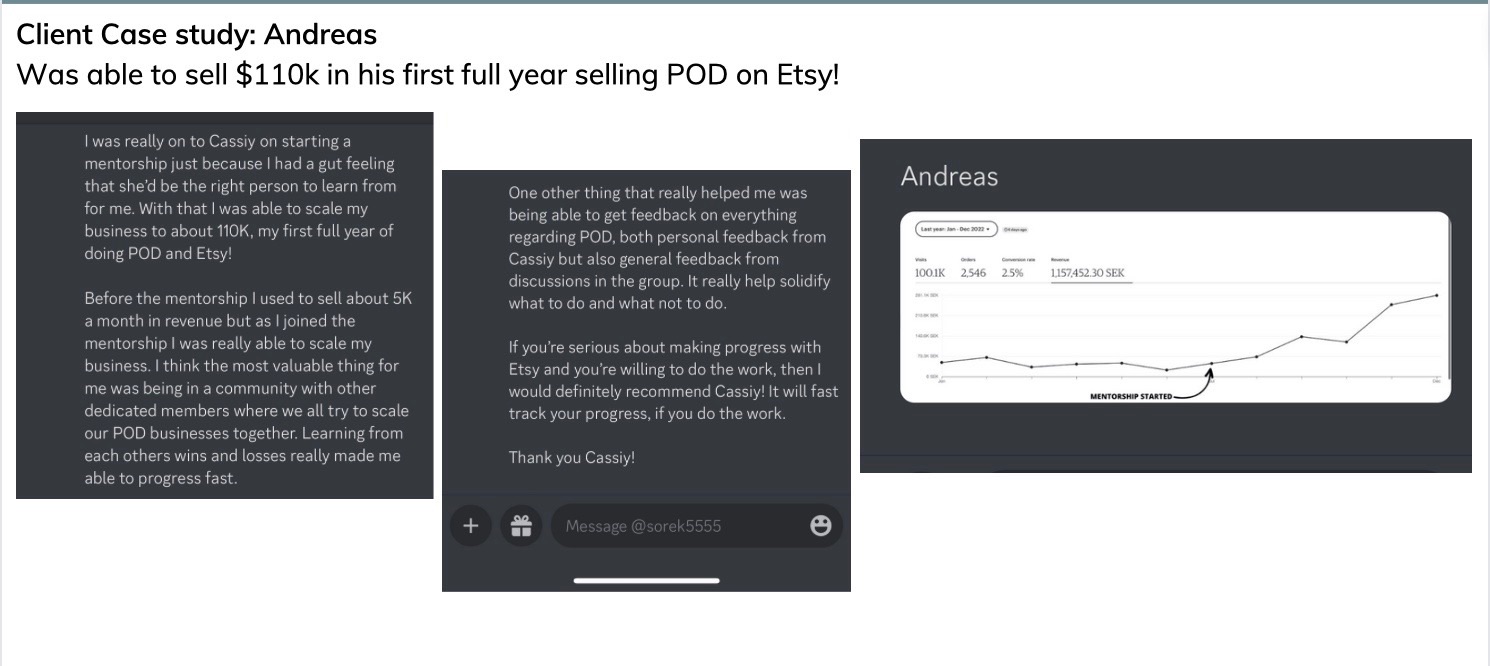Click the Client Case study: Andreas title
The width and height of the screenshot is (1490, 666).
[197, 35]
